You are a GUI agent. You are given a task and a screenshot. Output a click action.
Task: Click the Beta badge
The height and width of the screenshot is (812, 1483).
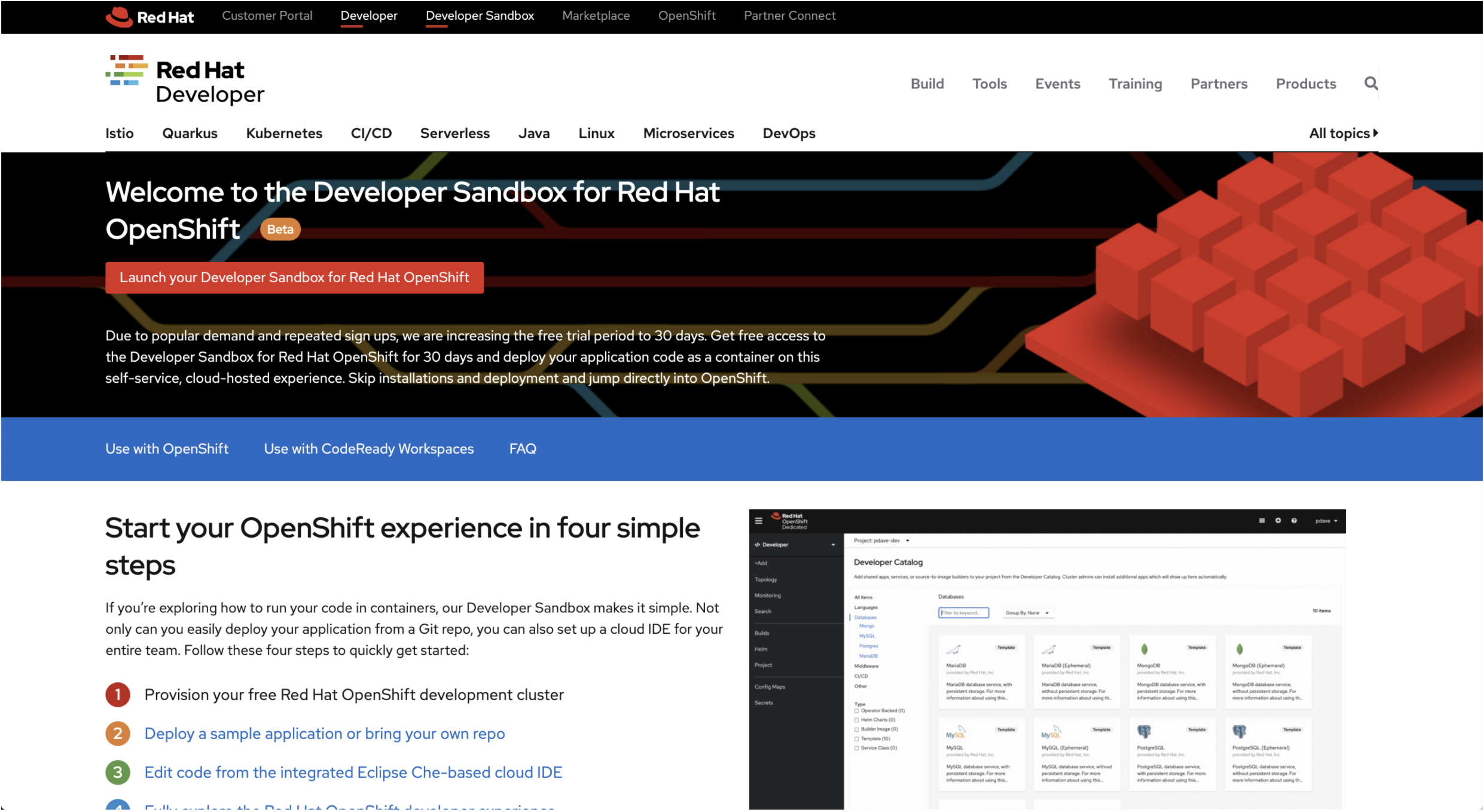280,230
